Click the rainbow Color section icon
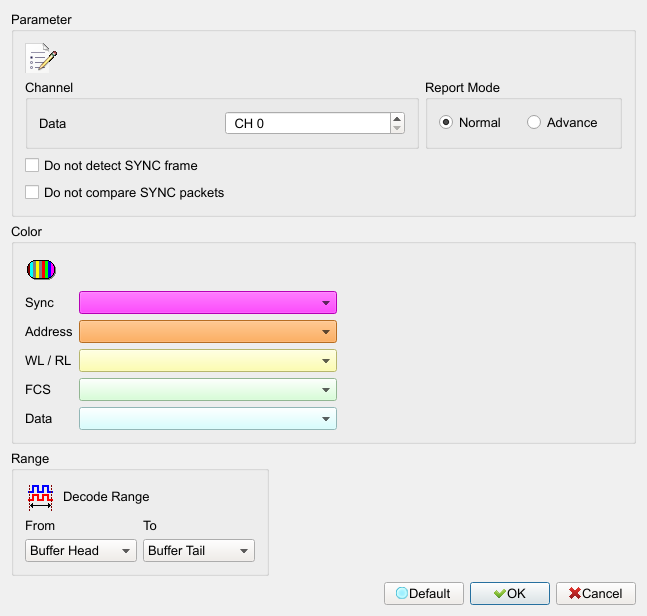 coord(41,270)
